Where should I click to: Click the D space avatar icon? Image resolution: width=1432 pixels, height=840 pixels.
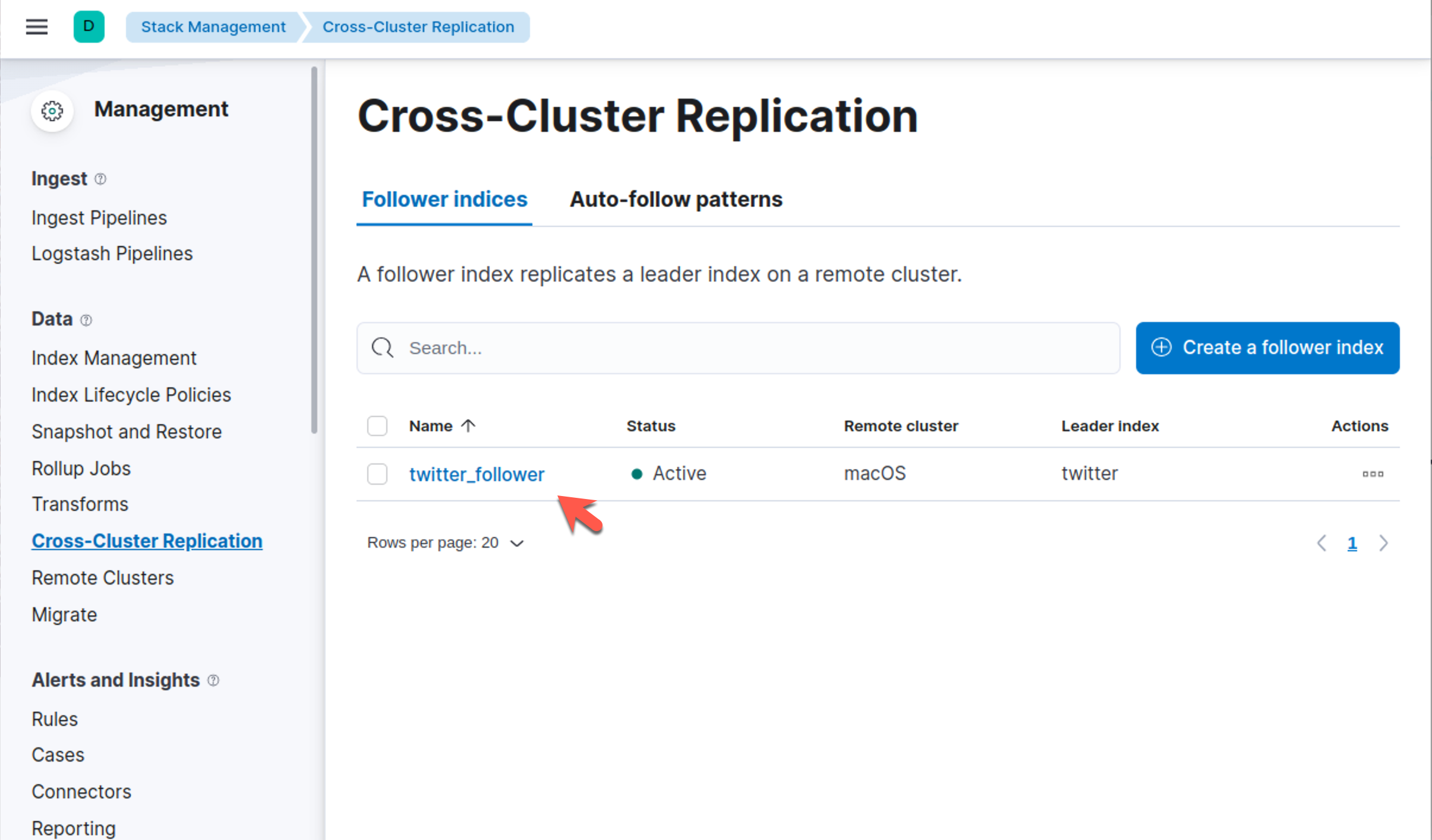click(x=89, y=26)
